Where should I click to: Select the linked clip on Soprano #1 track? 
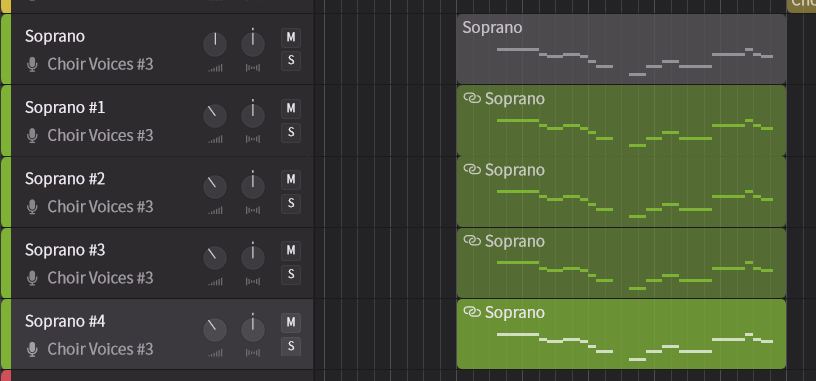(x=621, y=120)
